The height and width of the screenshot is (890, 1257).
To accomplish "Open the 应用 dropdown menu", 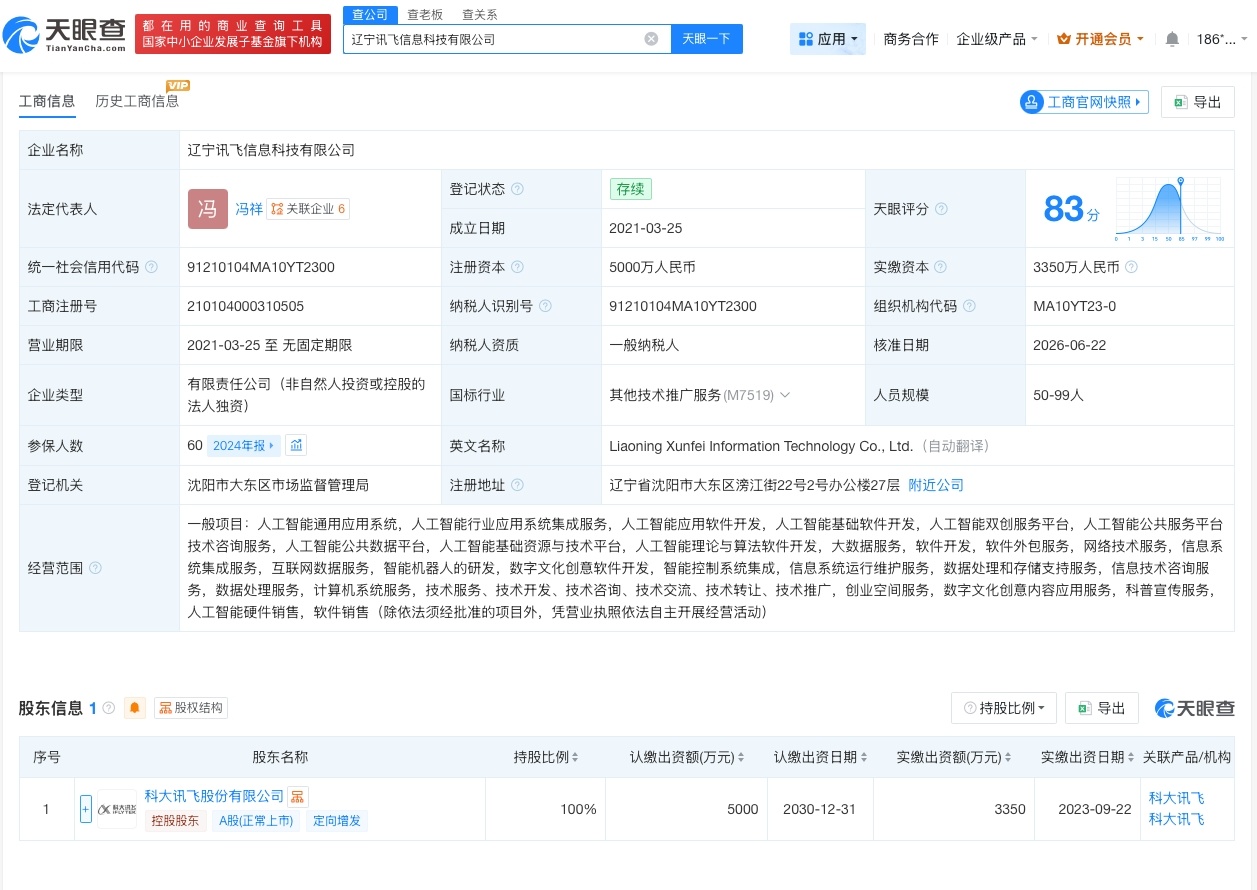I will tap(828, 39).
